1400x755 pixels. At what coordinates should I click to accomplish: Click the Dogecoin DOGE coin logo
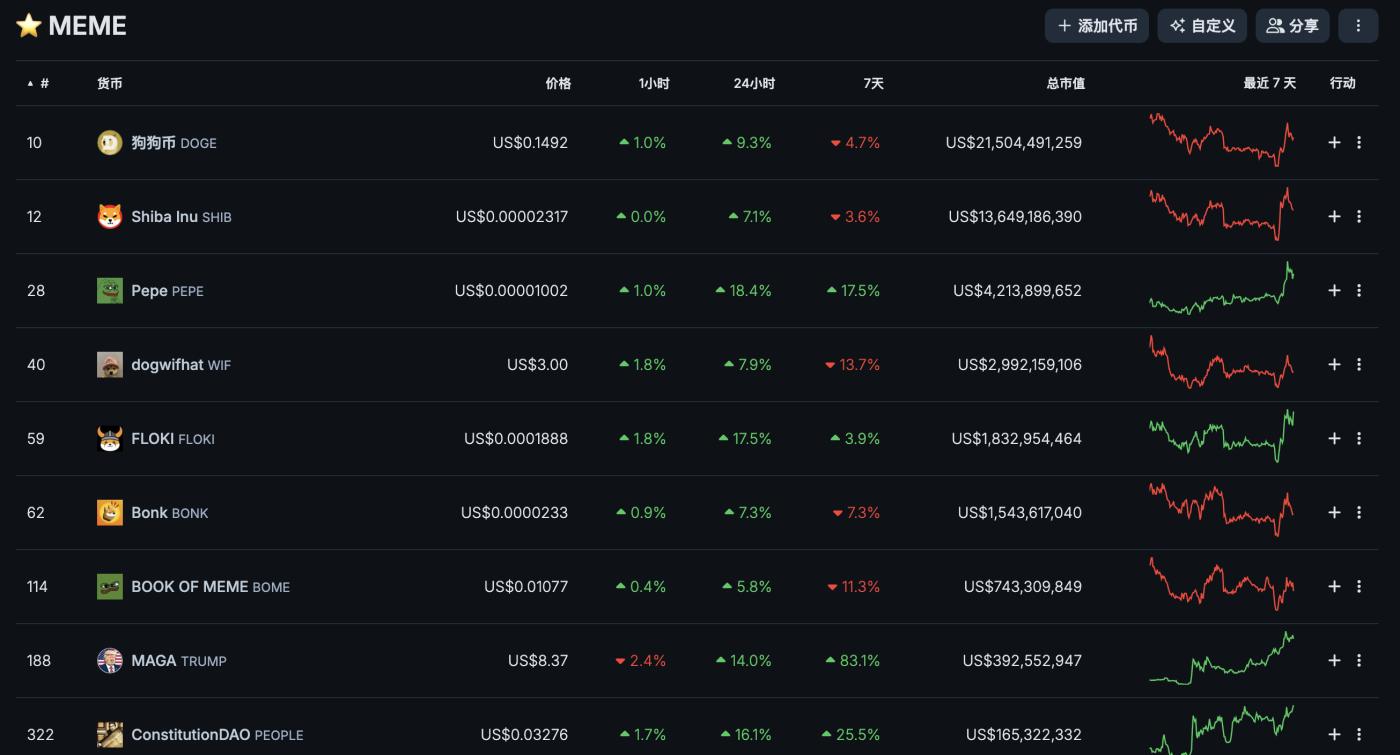109,143
